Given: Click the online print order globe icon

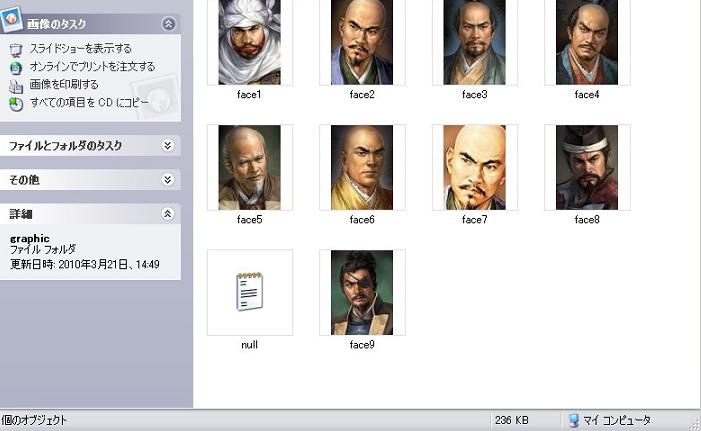Looking at the screenshot, I should [16, 68].
